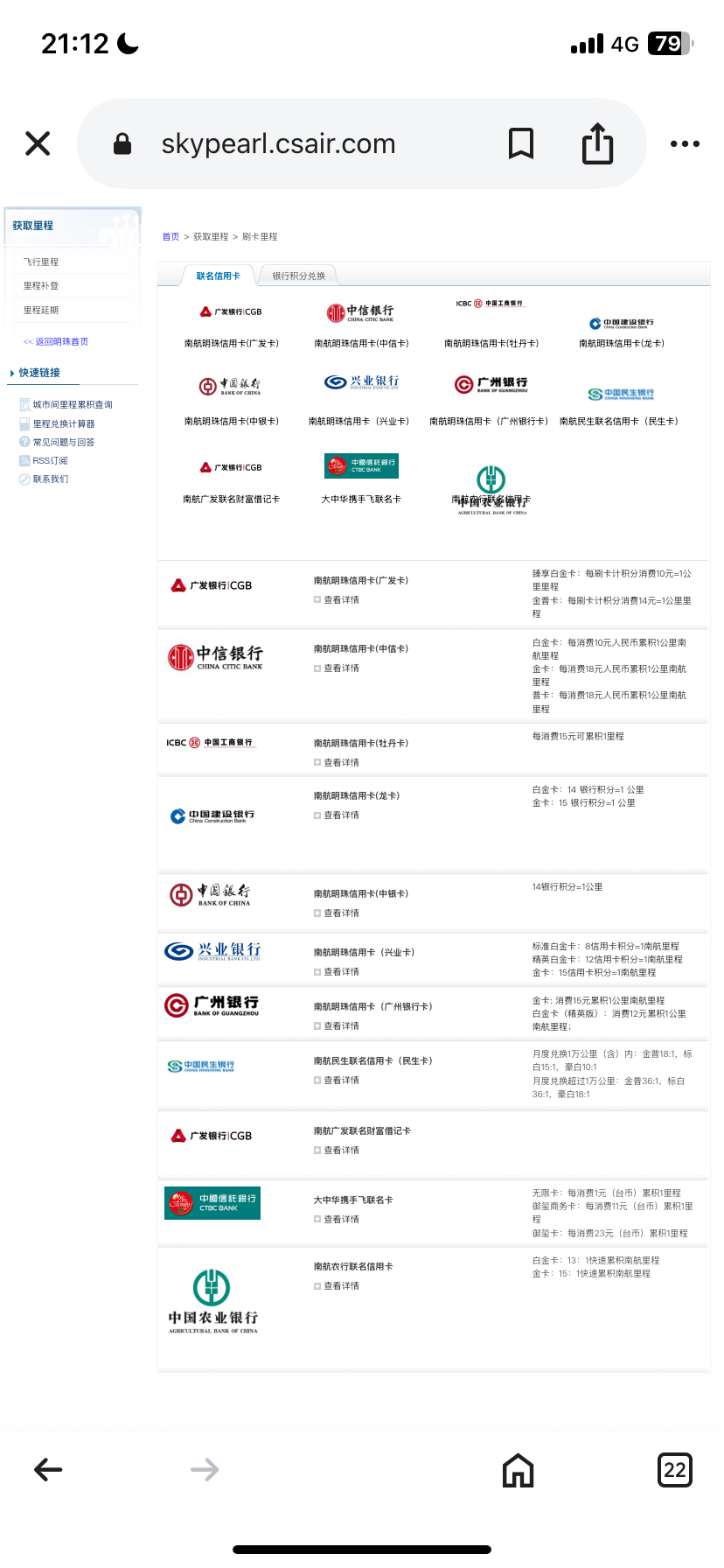724x1568 pixels.
Task: View details 查看详情 for 牡丹卡 row
Action: point(337,762)
